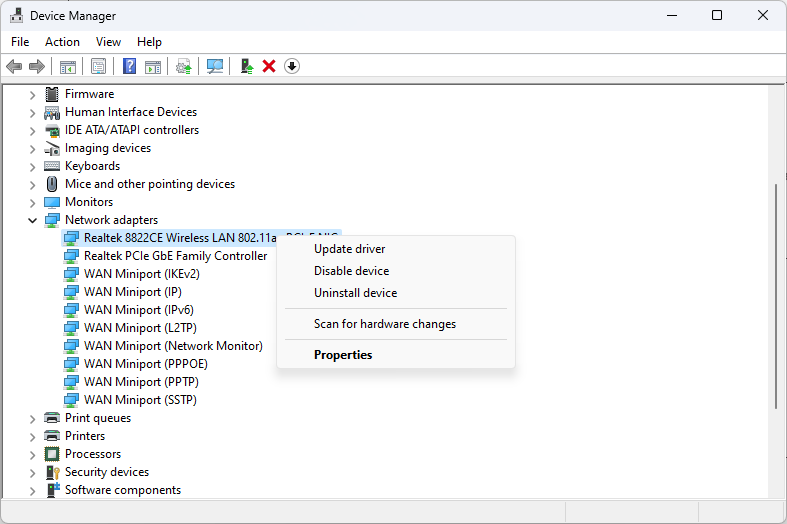Image resolution: width=787 pixels, height=524 pixels.
Task: Collapse the Network adapters category
Action: click(32, 220)
